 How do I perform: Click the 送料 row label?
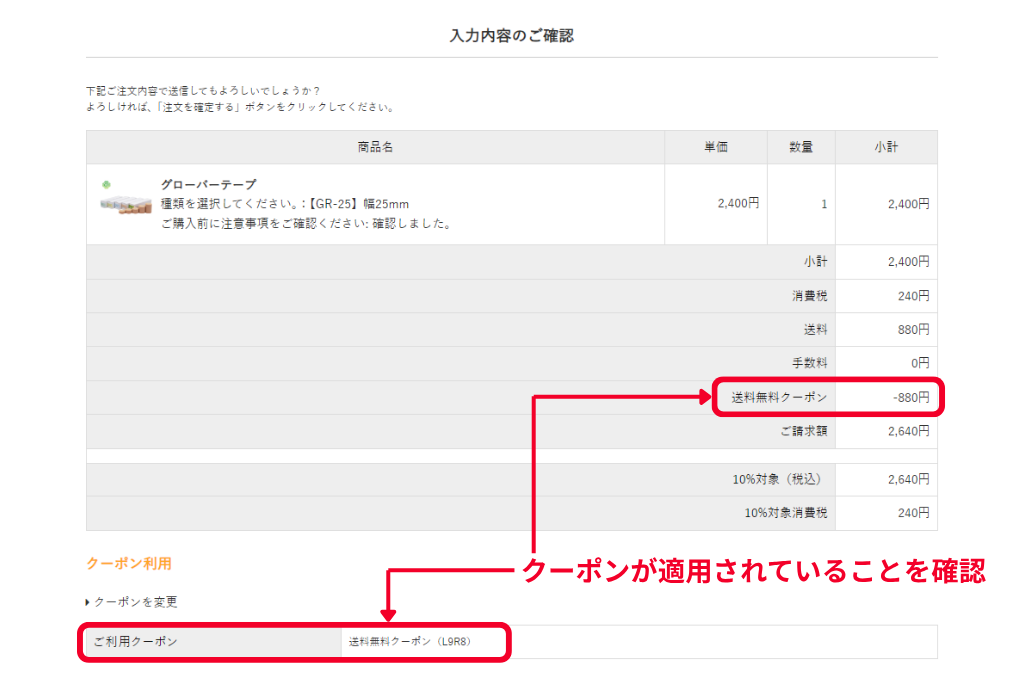pos(816,329)
